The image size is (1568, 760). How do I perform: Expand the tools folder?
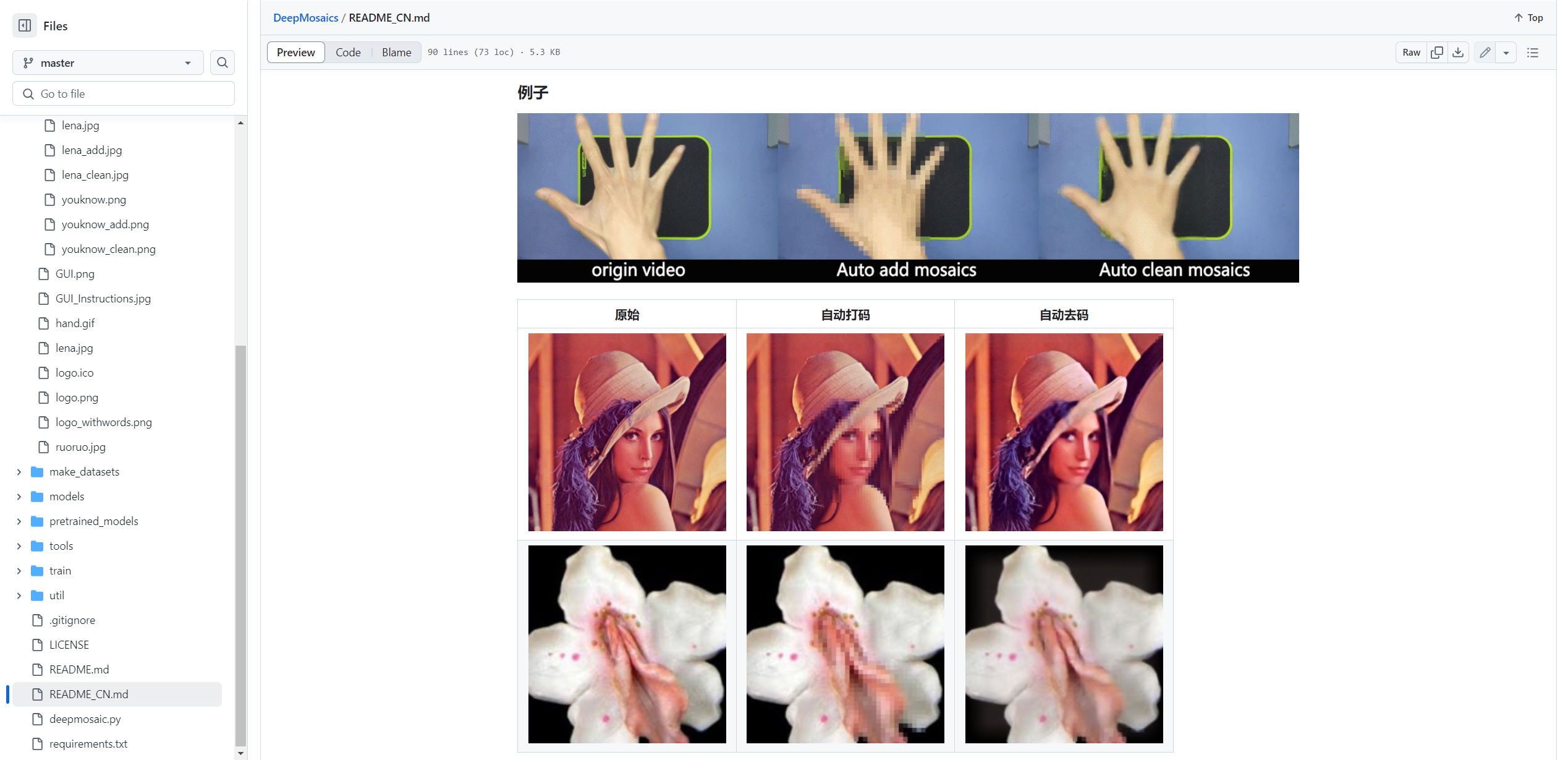[19, 546]
